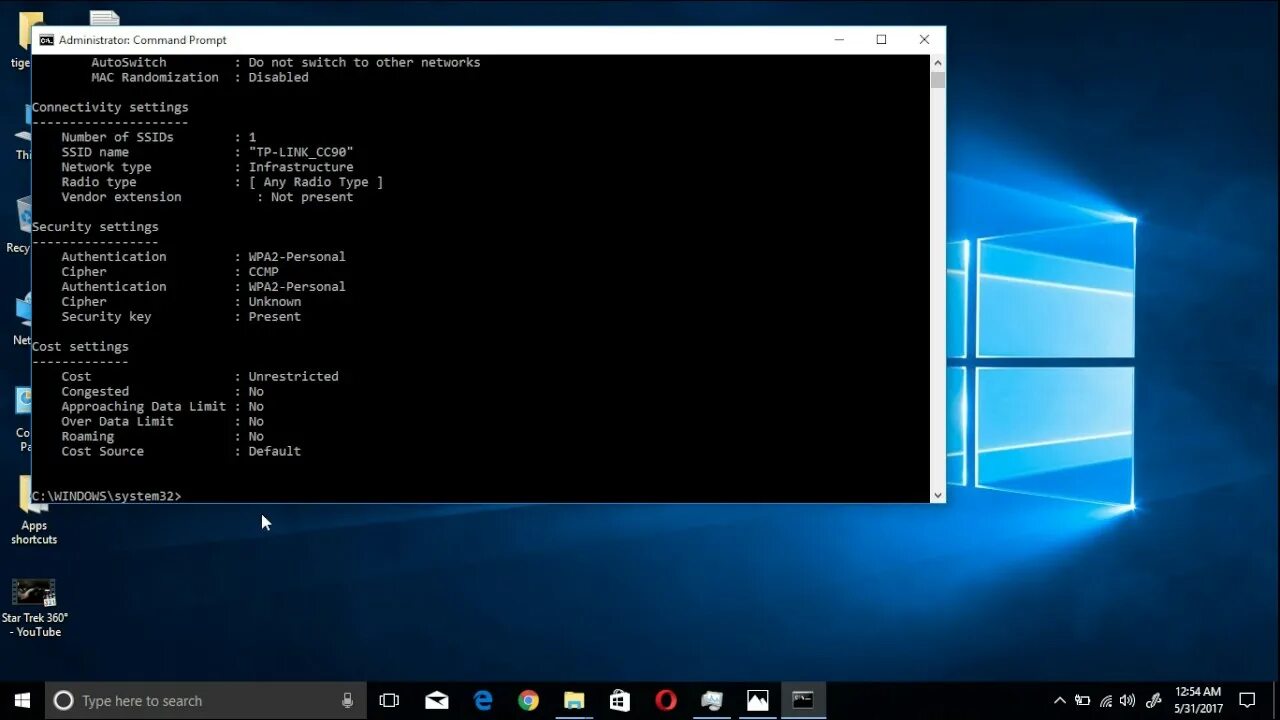Click the Roaming label
Image resolution: width=1280 pixels, height=720 pixels.
click(88, 437)
